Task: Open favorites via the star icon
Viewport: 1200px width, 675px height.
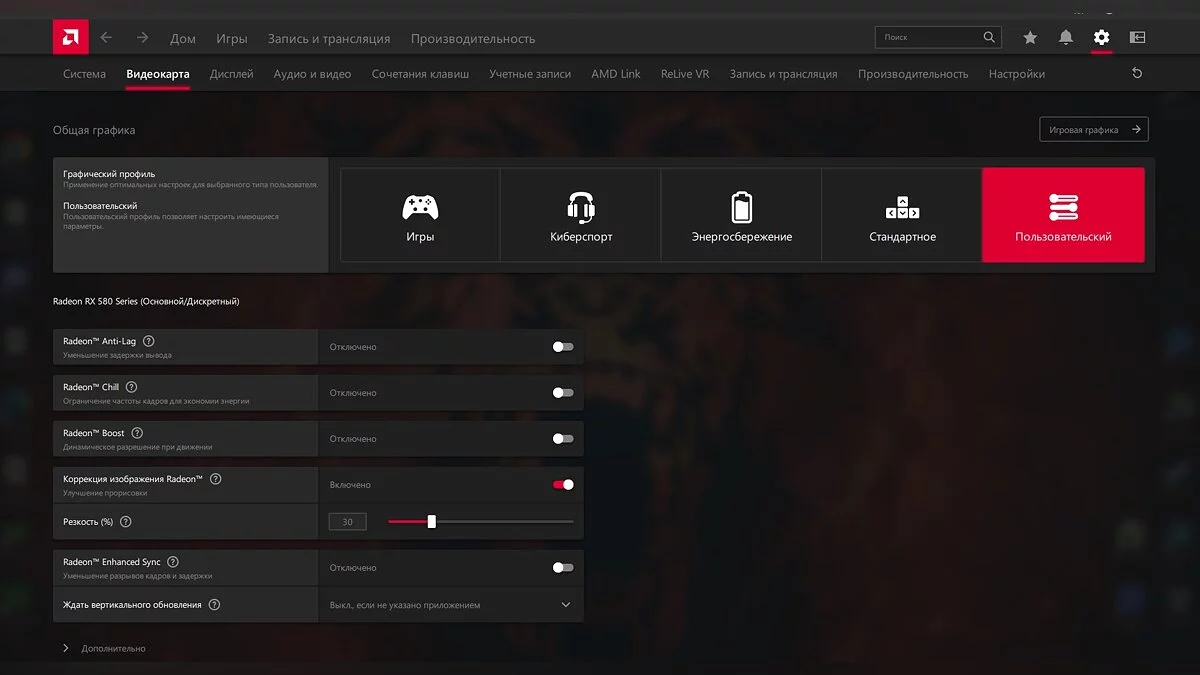Action: pos(1030,38)
